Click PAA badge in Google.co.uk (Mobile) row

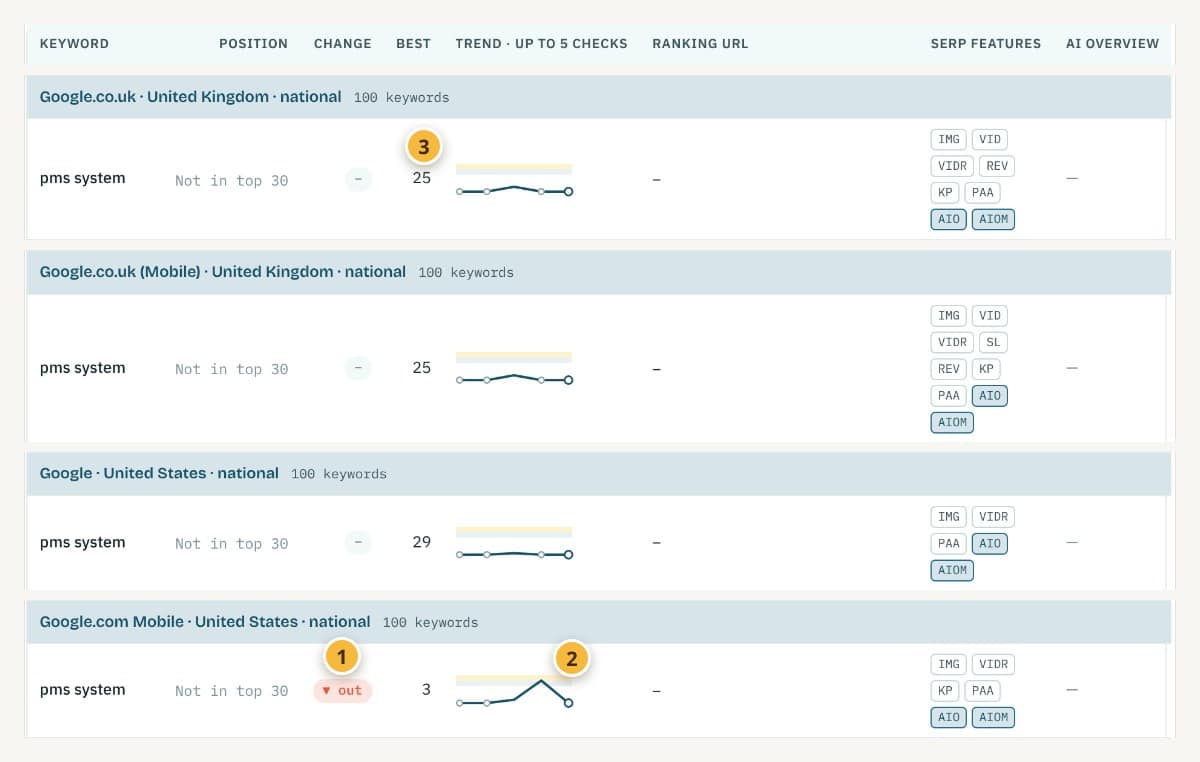[x=948, y=396]
